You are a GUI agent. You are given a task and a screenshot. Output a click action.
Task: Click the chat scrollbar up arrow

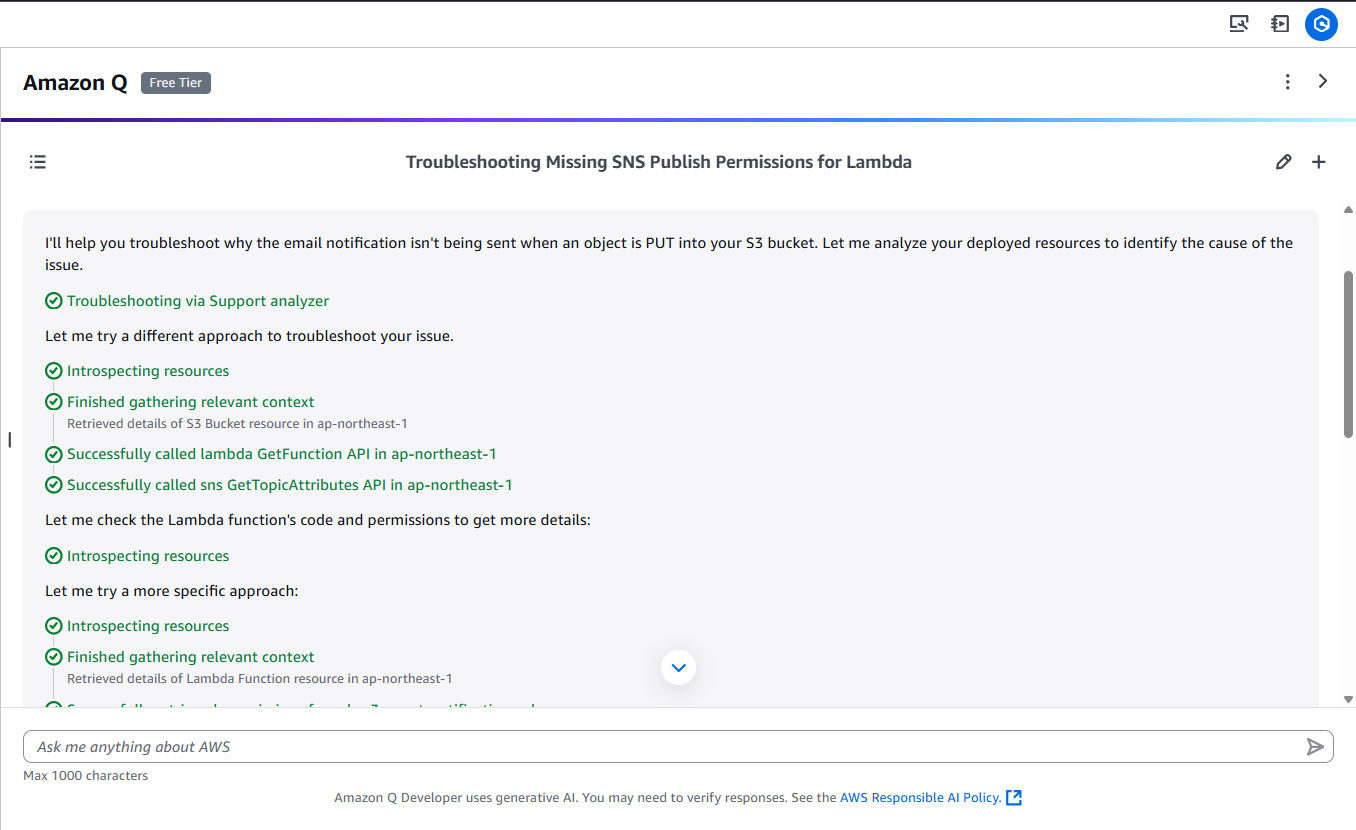1348,211
